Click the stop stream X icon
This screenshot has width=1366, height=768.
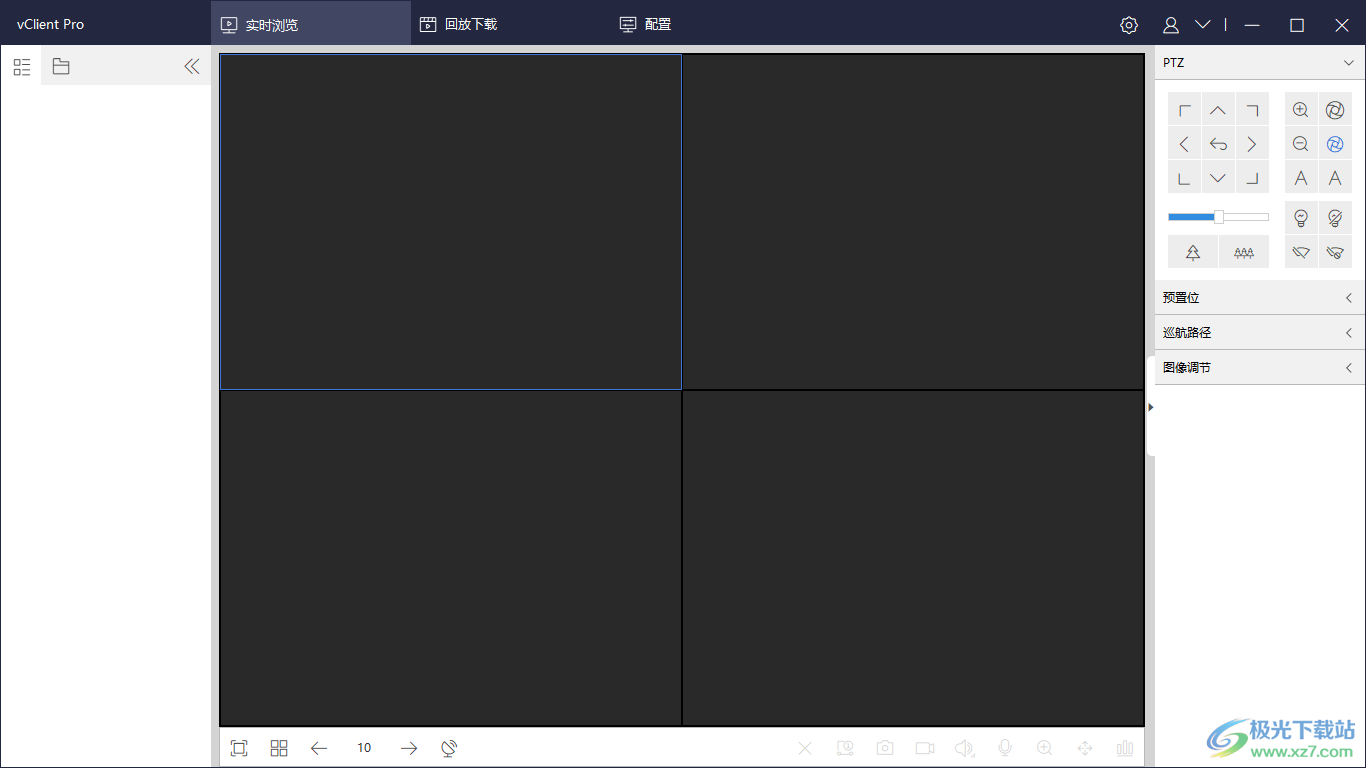(x=805, y=748)
